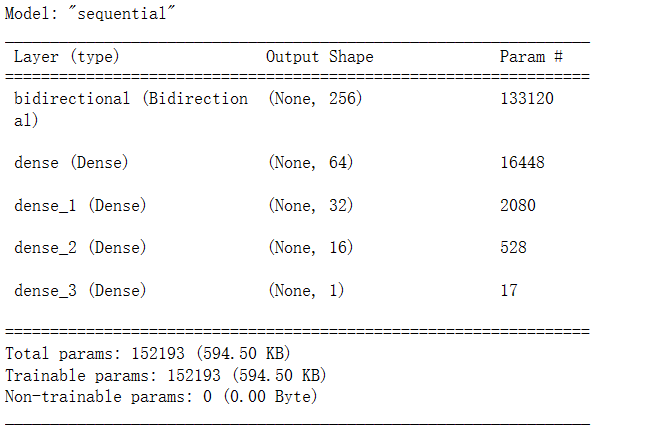The image size is (652, 433).
Task: Click the Param # column header
Action: [x=531, y=56]
